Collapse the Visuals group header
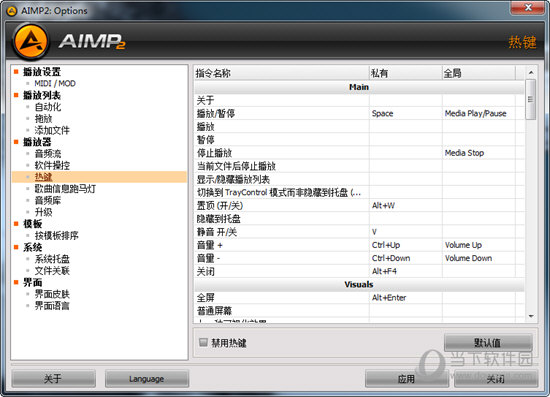The width and height of the screenshot is (550, 397). 359,284
